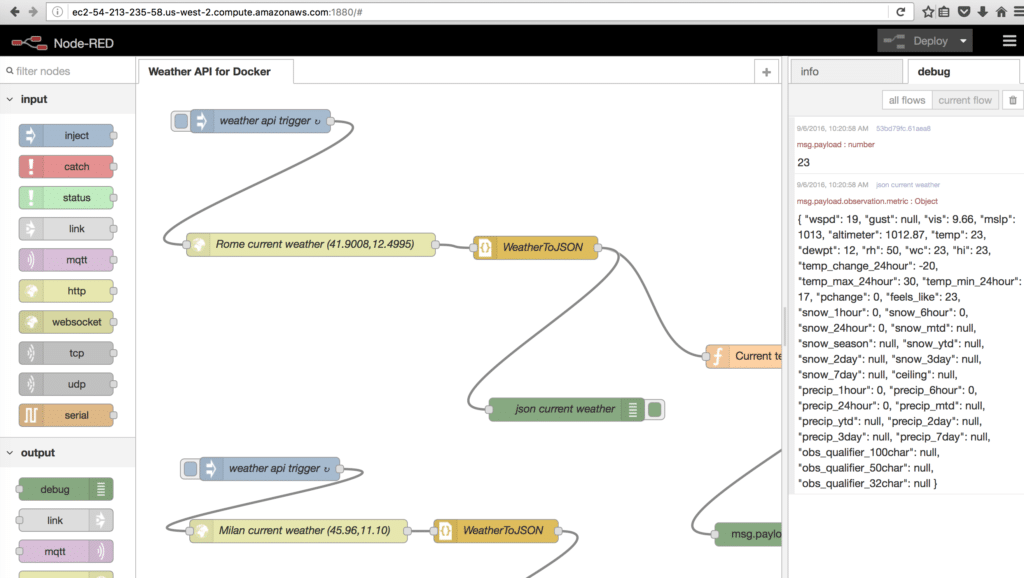Select the mqtt node under output category

[x=66, y=551]
